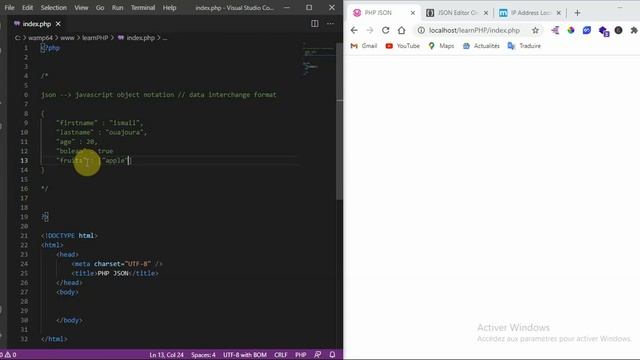Select the index.php editor tab

pyautogui.click(x=37, y=24)
